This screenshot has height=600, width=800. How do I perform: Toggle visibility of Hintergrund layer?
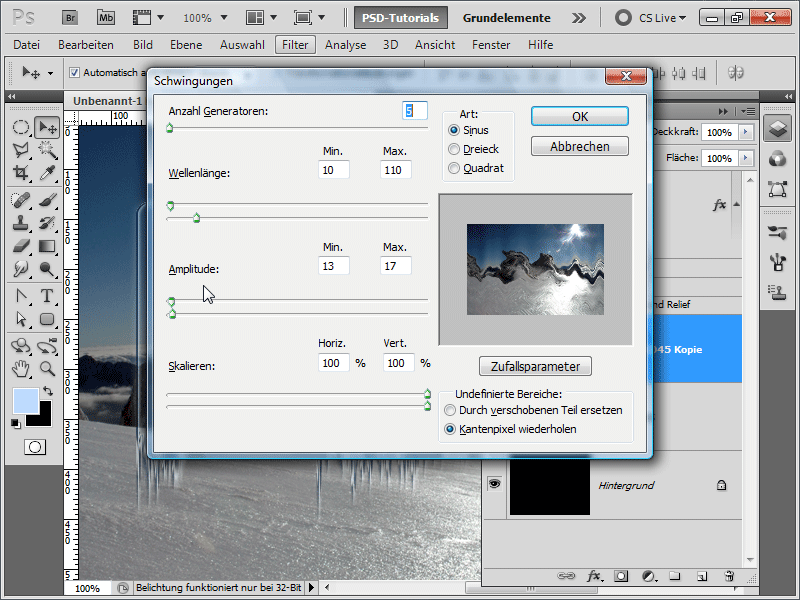pos(494,484)
